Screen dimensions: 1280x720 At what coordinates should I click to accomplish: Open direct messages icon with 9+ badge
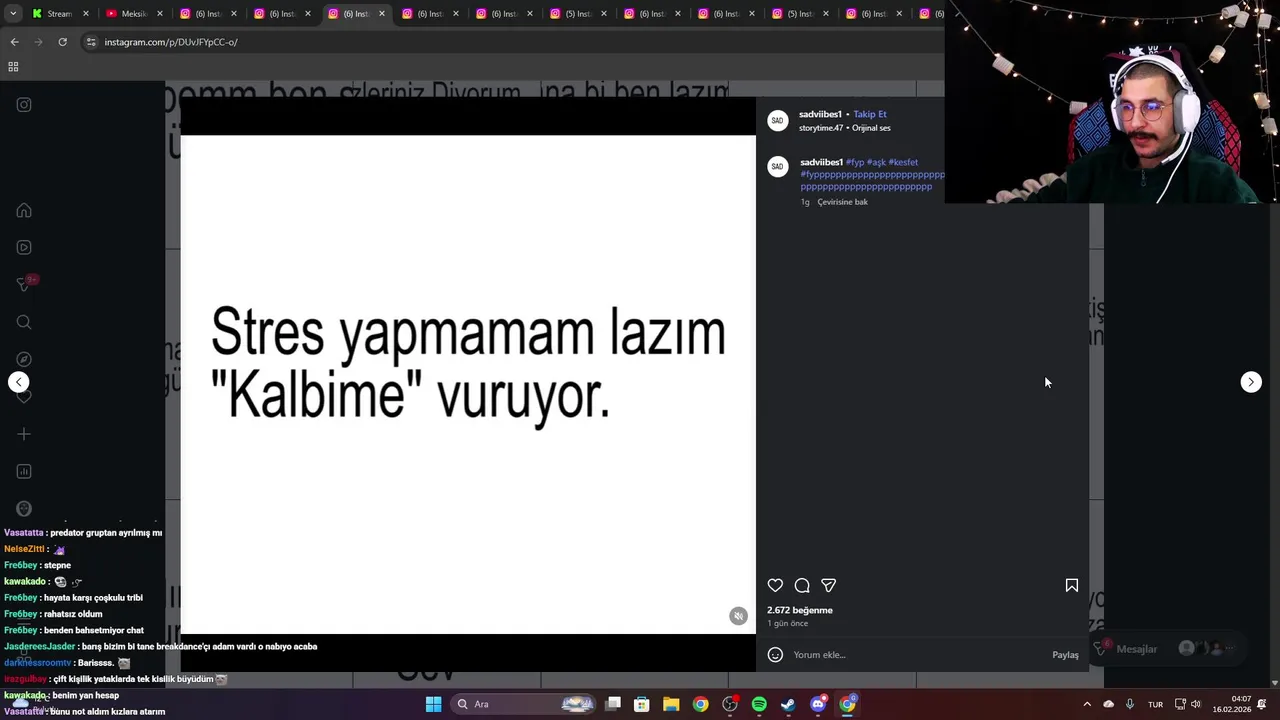pyautogui.click(x=24, y=285)
